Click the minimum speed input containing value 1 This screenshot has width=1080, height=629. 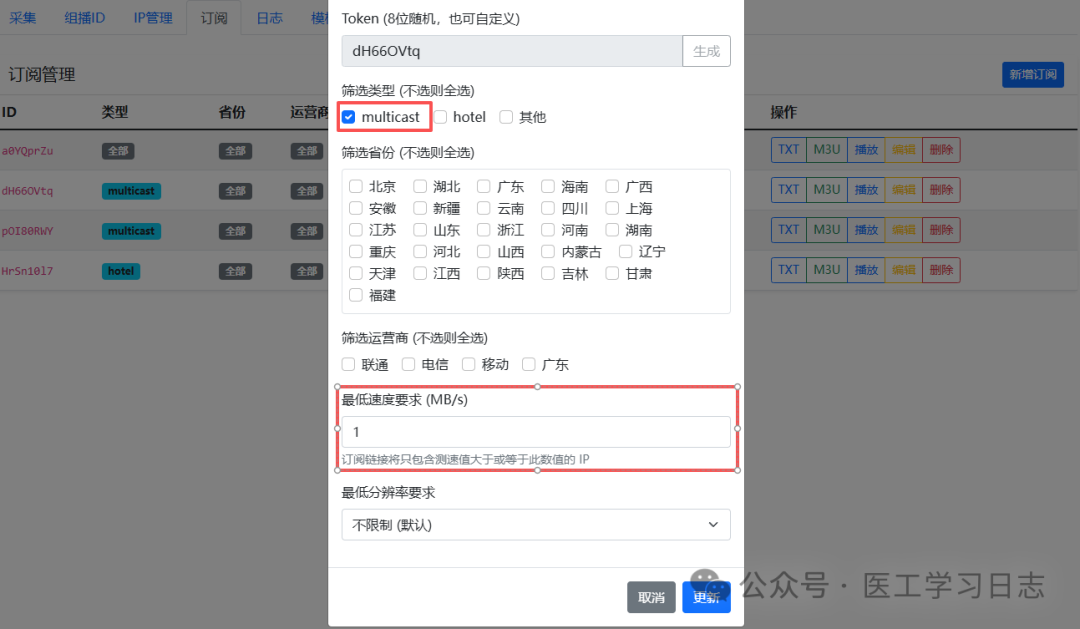click(x=536, y=431)
